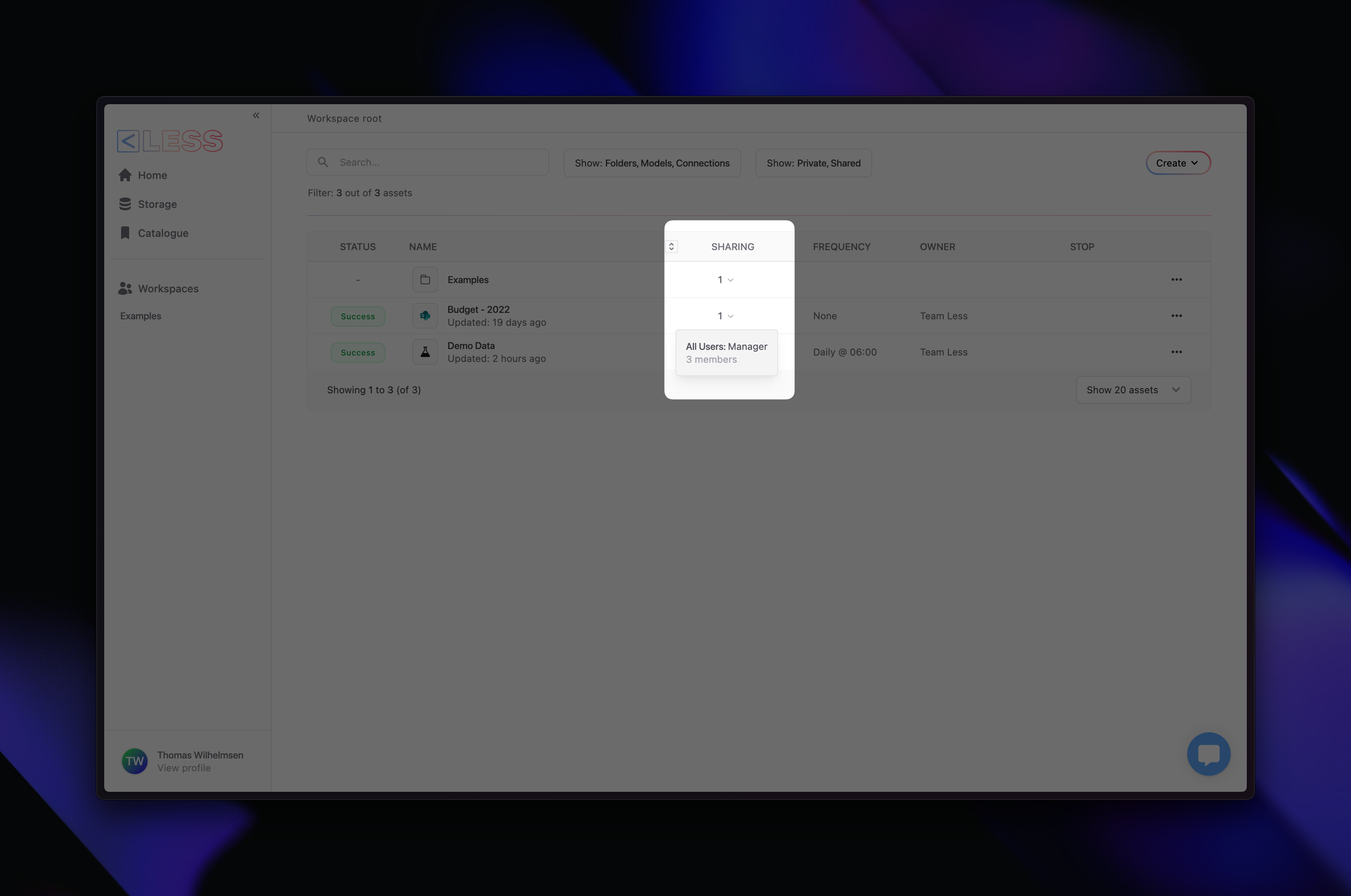Click the Storage database icon

[125, 204]
